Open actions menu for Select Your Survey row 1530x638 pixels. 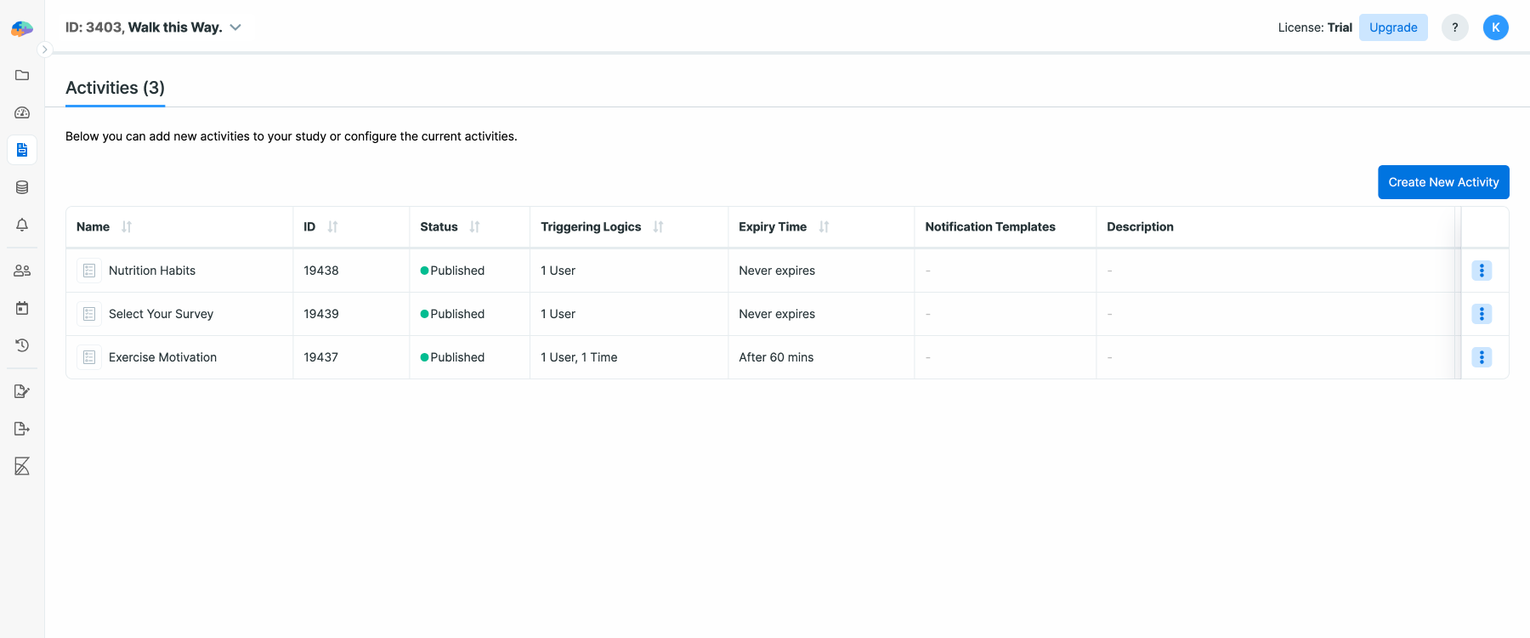1481,313
